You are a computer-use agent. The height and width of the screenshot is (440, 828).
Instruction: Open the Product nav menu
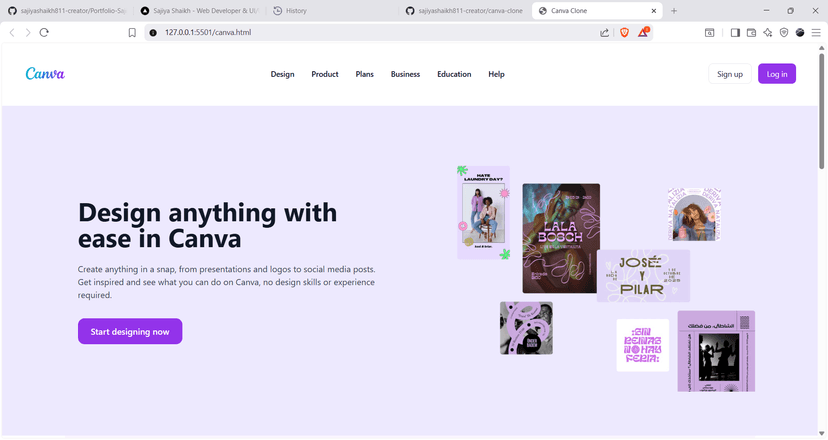pyautogui.click(x=325, y=74)
